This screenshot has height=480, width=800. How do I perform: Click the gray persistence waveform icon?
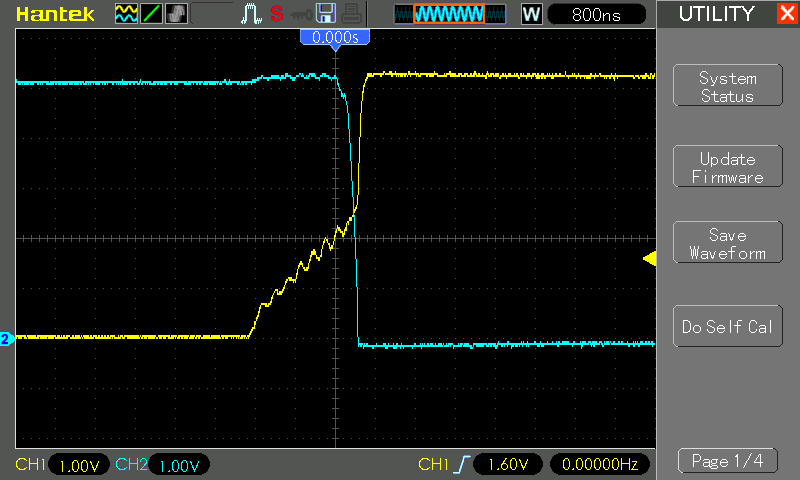(x=177, y=14)
